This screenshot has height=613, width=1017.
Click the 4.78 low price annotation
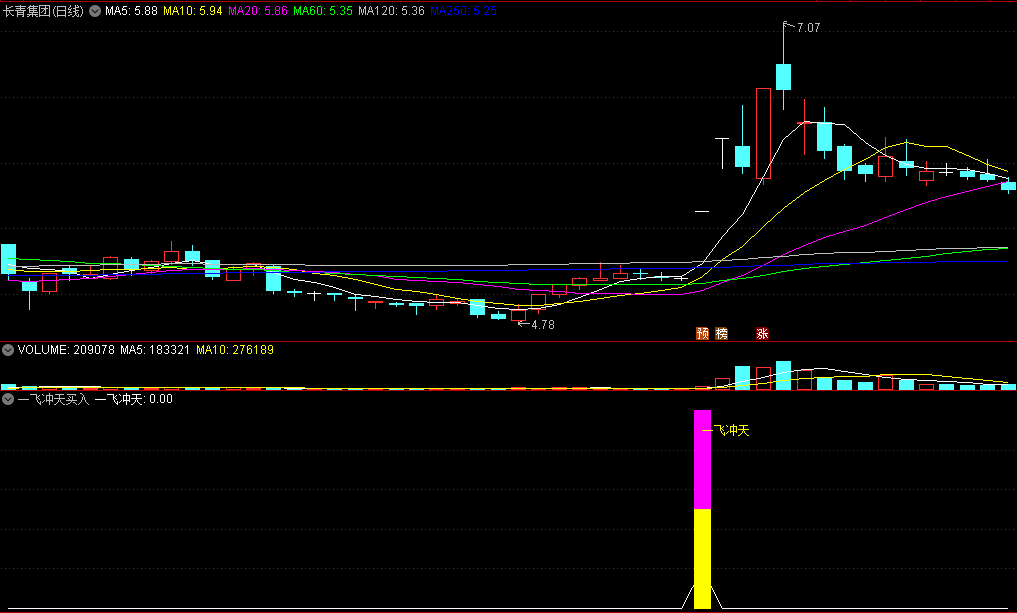pyautogui.click(x=543, y=325)
